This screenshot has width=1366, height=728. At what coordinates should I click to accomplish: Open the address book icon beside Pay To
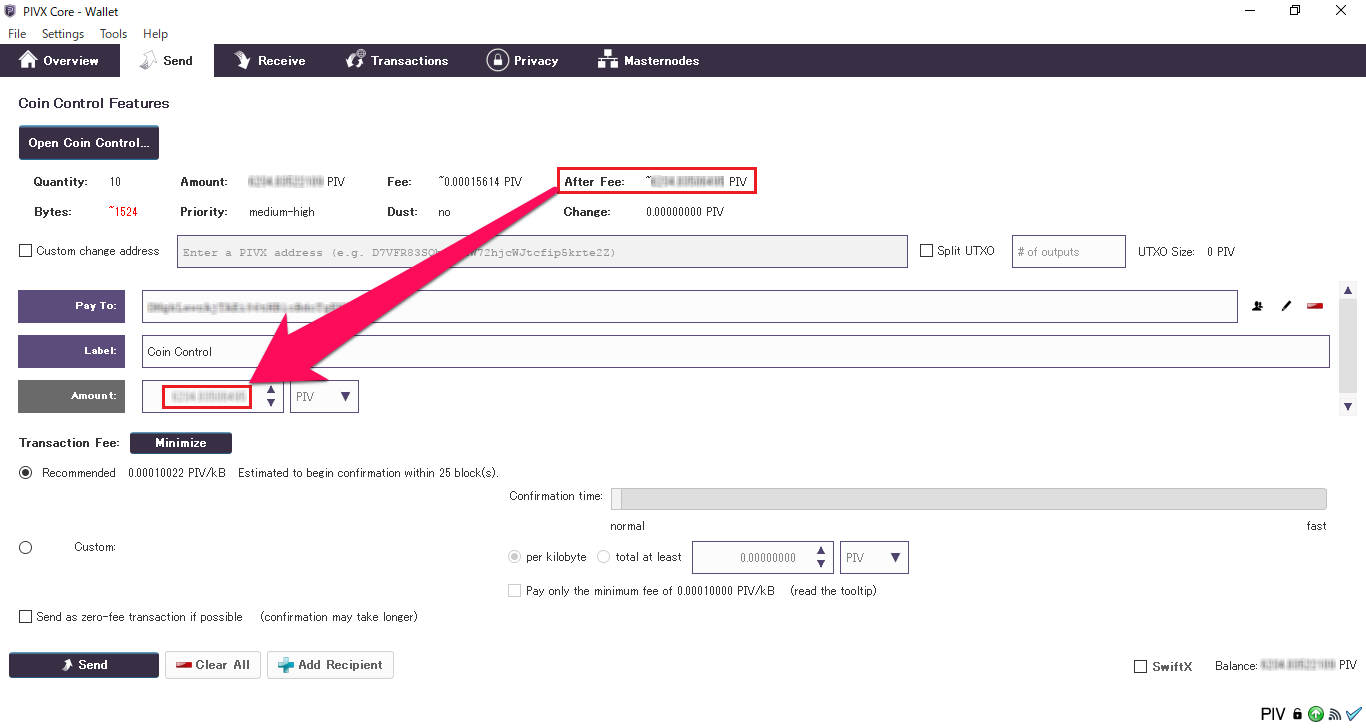click(1257, 306)
